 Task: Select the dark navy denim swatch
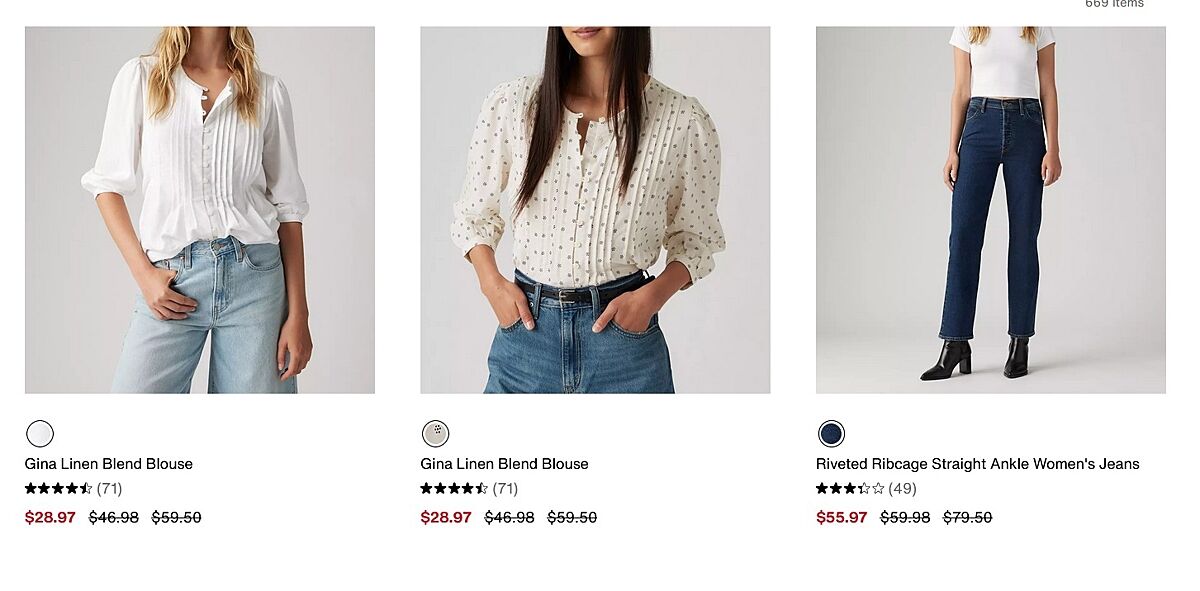(x=831, y=434)
